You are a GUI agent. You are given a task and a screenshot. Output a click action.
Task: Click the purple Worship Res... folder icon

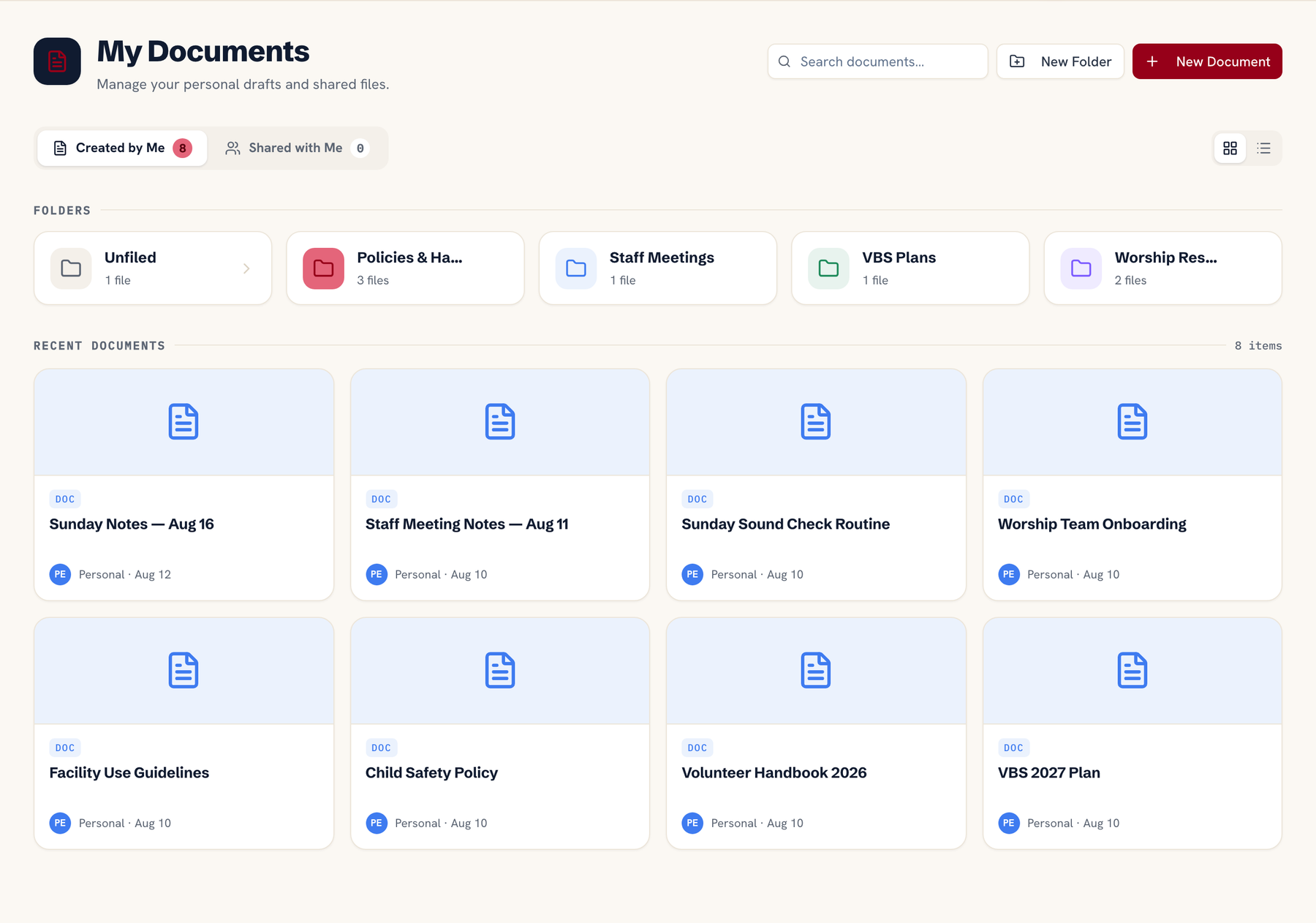coord(1081,268)
